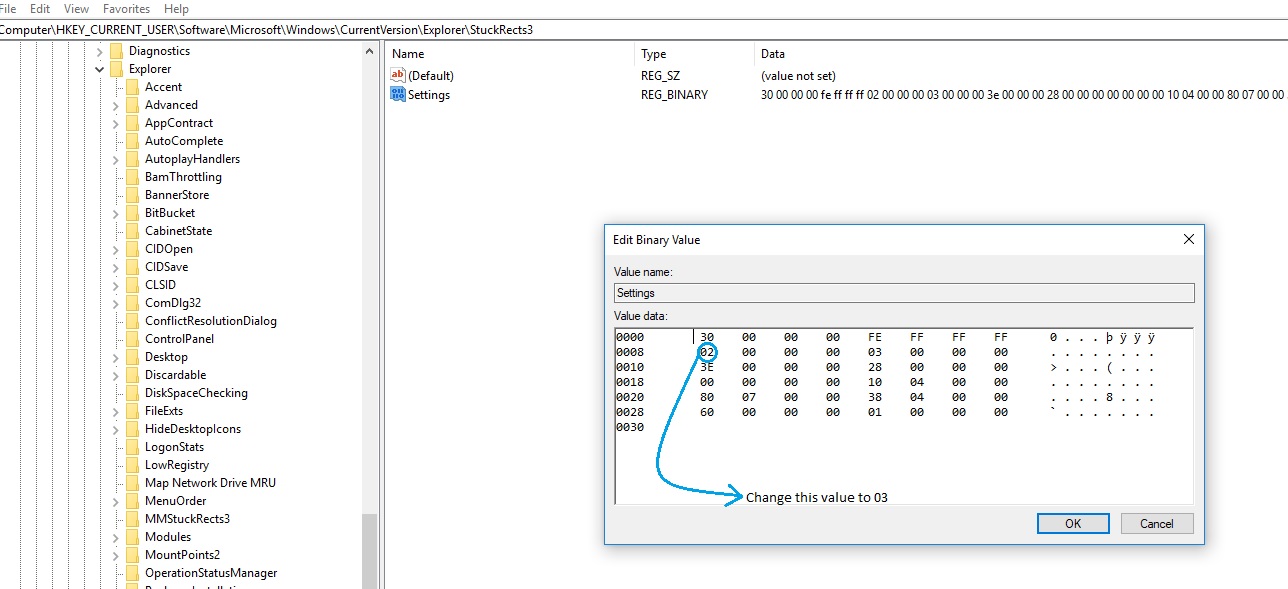Click the registry path address bar
This screenshot has width=1288, height=589.
click(644, 30)
